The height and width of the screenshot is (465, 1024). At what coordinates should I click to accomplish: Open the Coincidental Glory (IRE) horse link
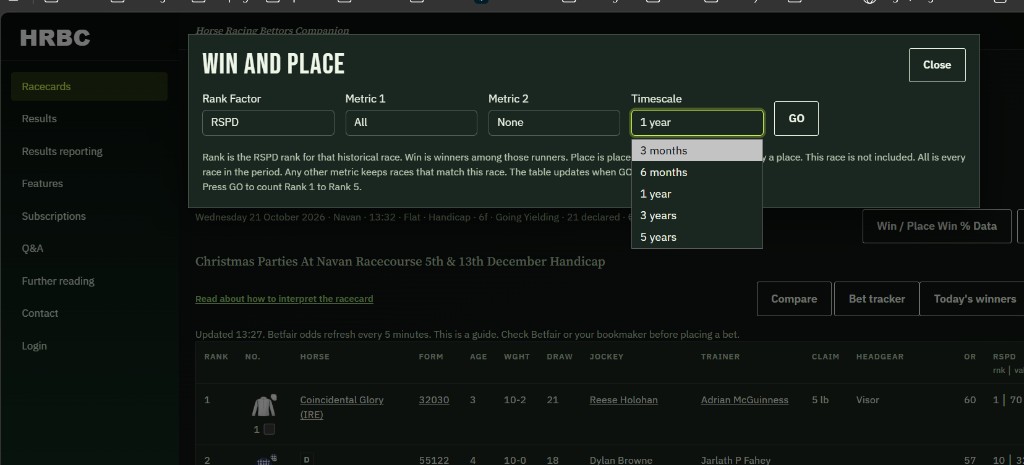(x=342, y=407)
